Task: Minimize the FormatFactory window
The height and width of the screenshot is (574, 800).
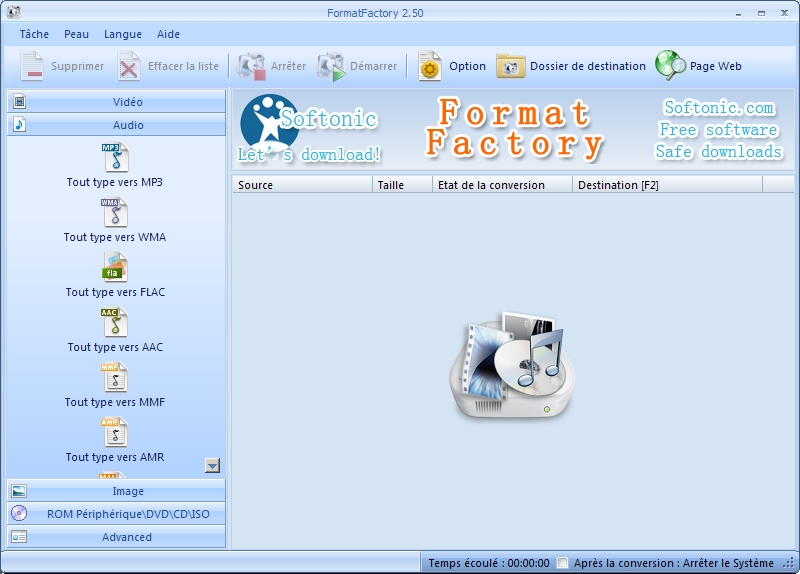Action: click(738, 14)
